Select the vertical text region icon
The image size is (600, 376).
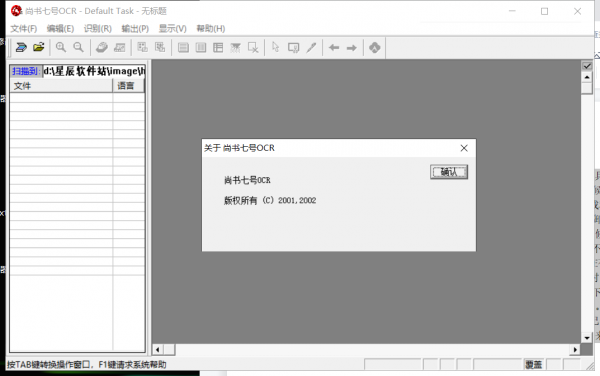(201, 47)
